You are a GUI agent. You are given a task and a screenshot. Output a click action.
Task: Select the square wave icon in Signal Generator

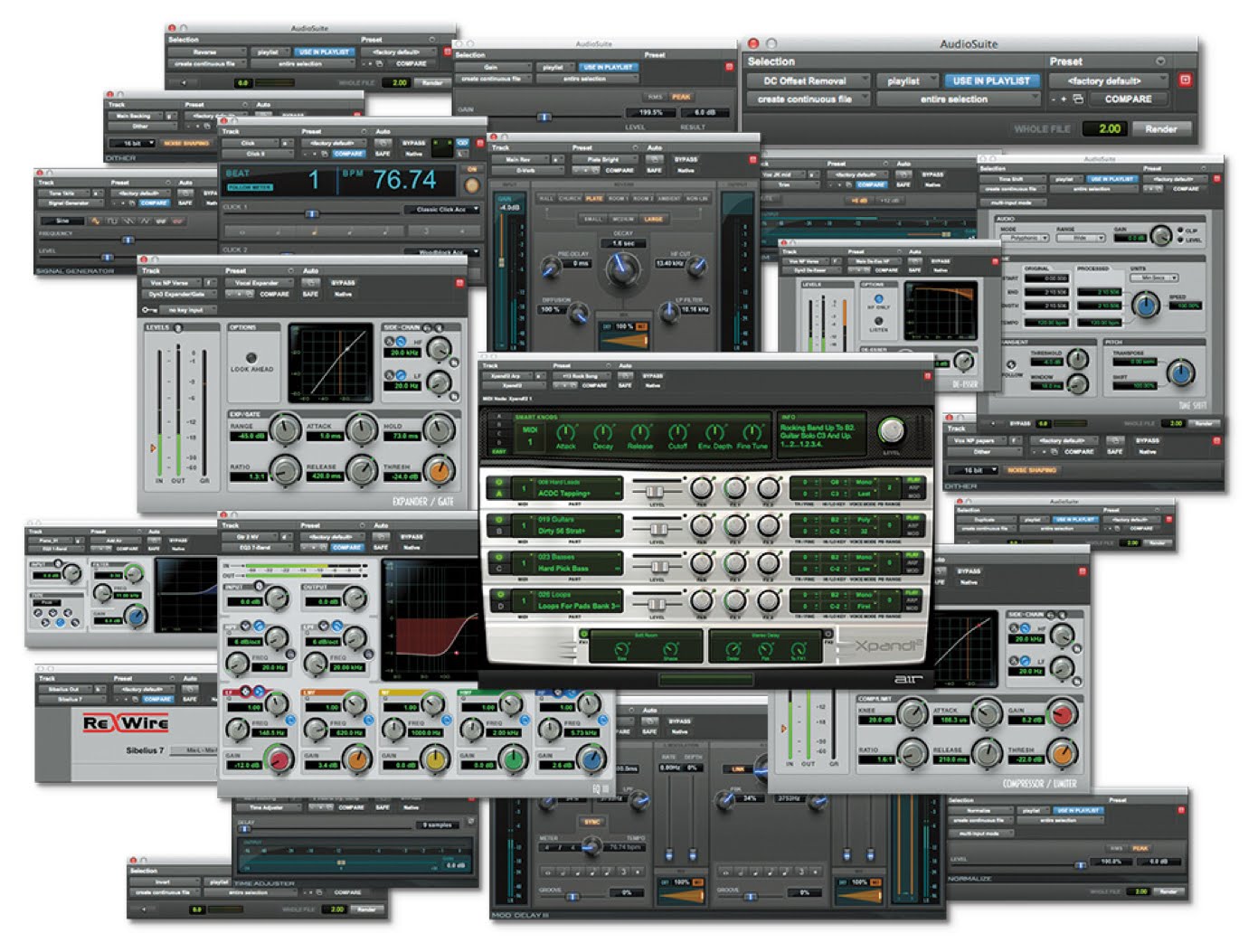pos(111,221)
